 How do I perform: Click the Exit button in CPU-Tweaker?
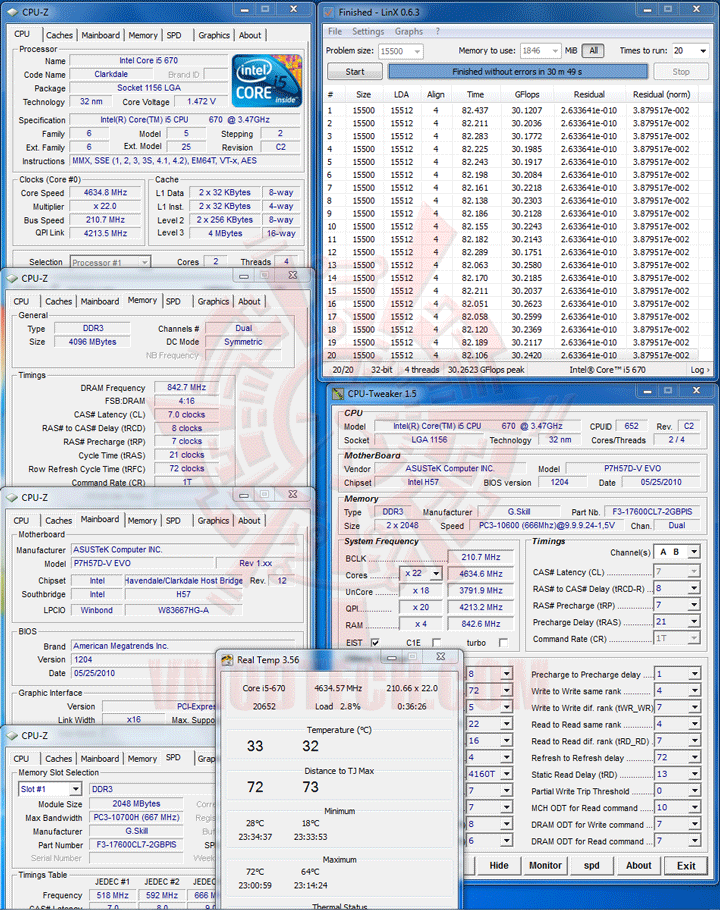click(x=686, y=865)
